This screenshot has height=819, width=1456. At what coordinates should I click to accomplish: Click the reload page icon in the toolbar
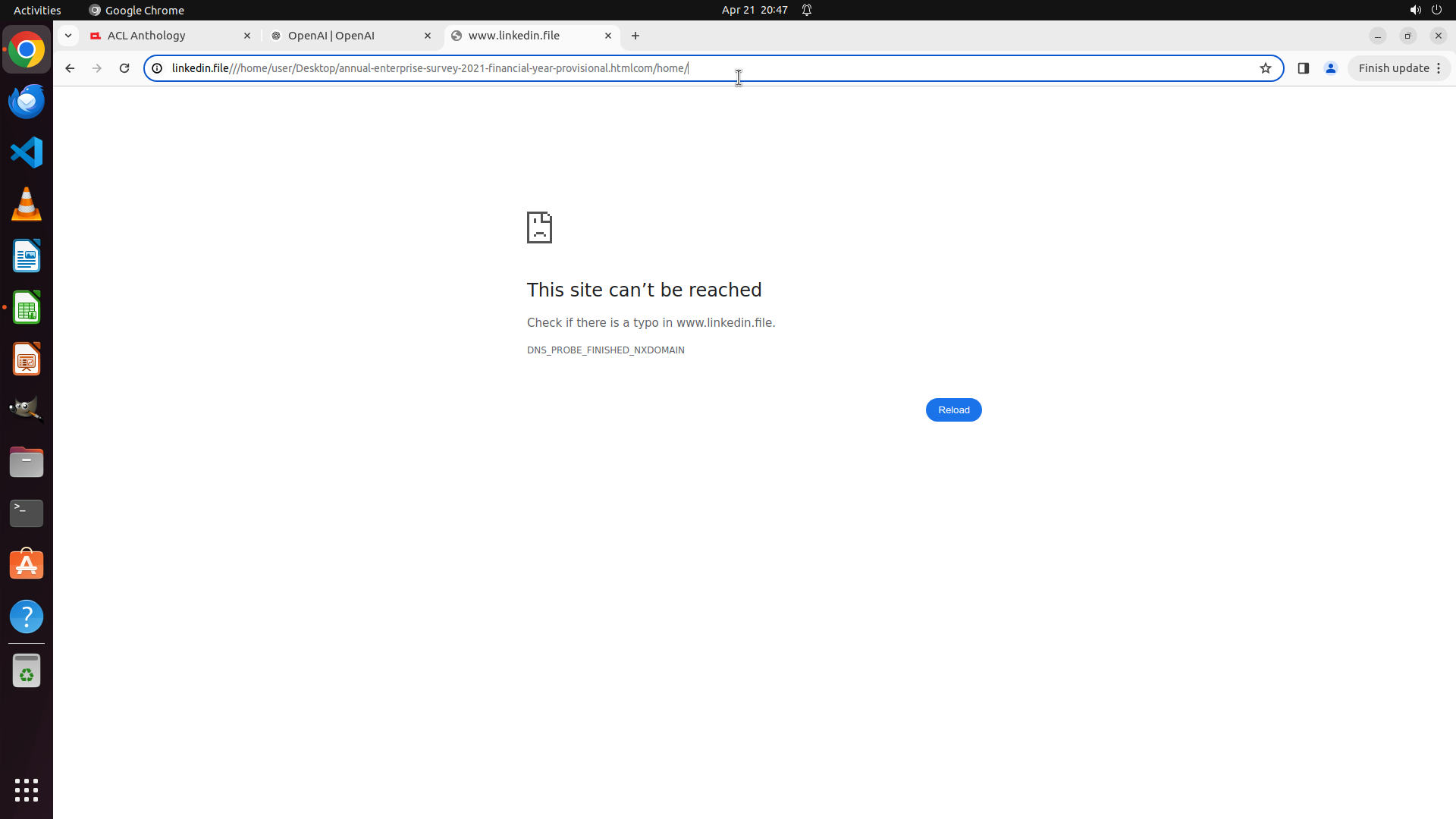[124, 68]
